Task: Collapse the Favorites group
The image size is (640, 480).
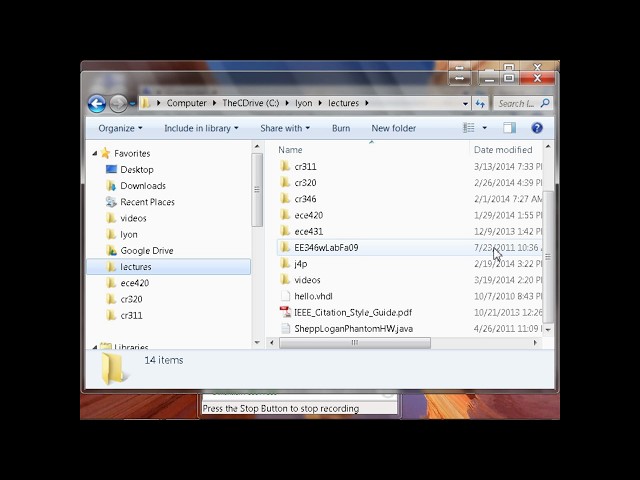Action: (95, 153)
